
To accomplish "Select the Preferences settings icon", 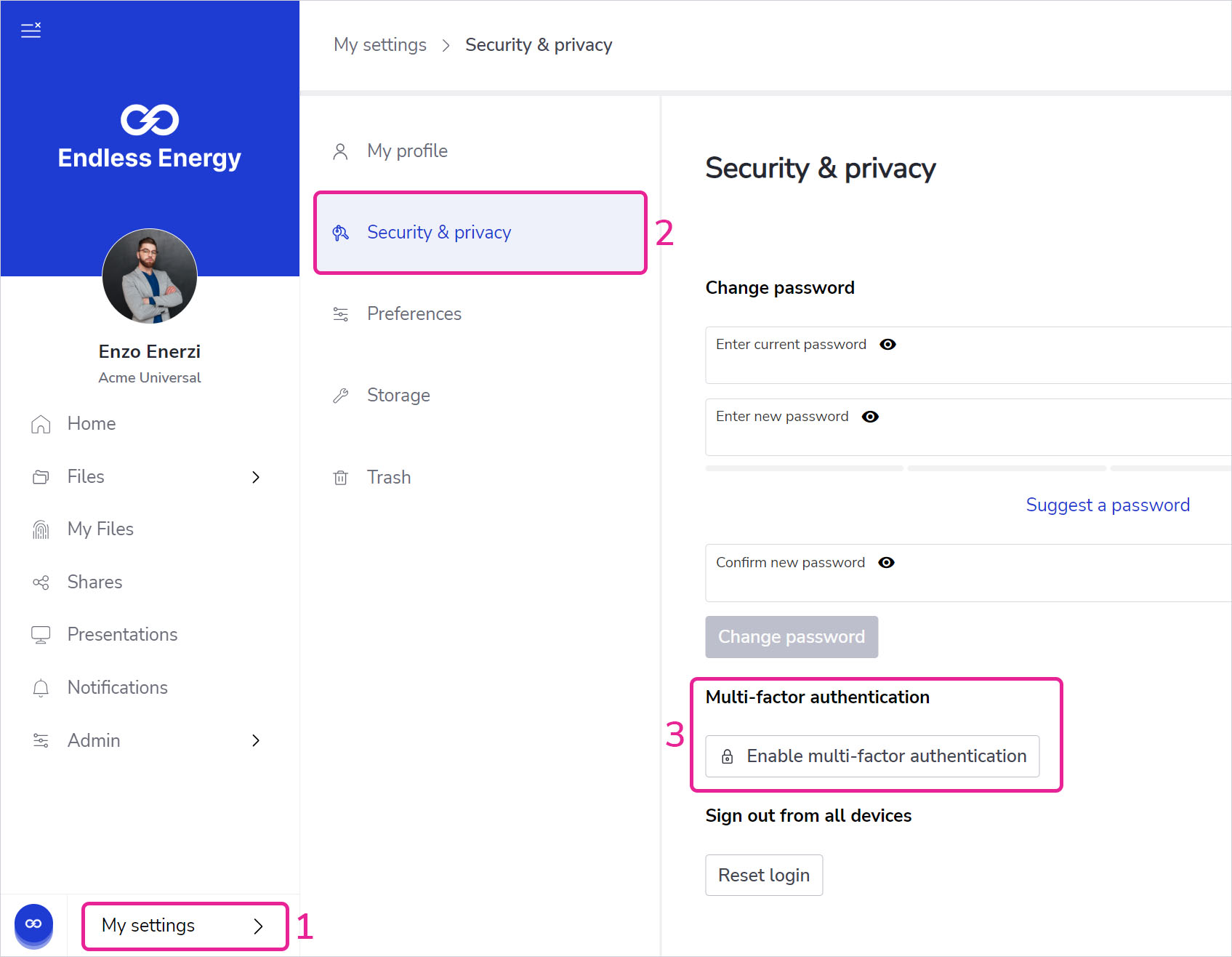I will pos(340,313).
